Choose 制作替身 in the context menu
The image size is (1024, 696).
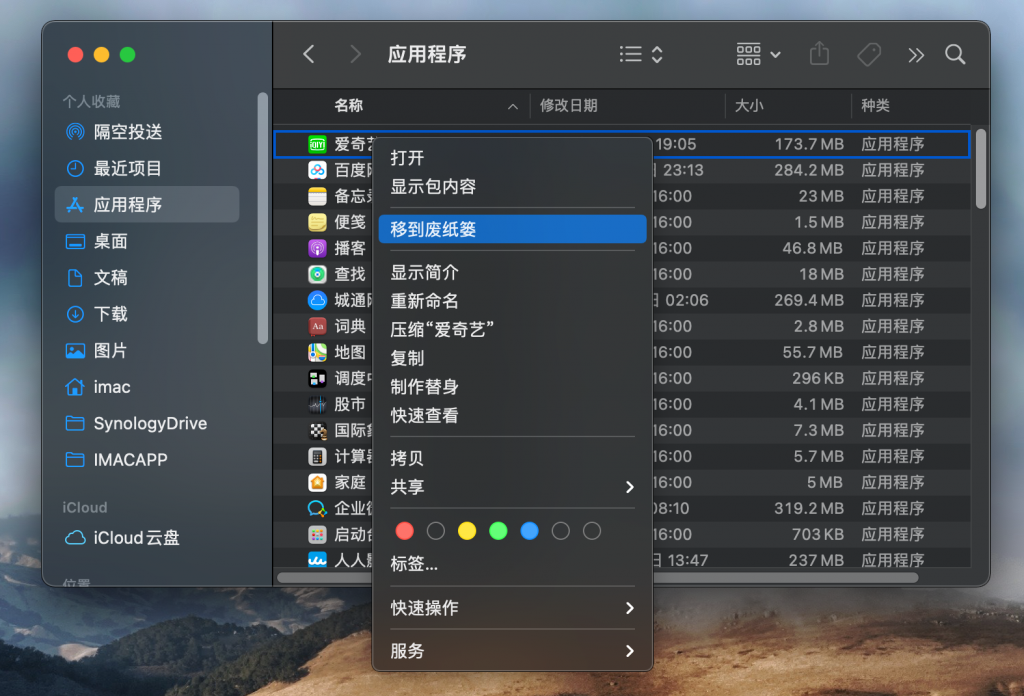(512, 387)
